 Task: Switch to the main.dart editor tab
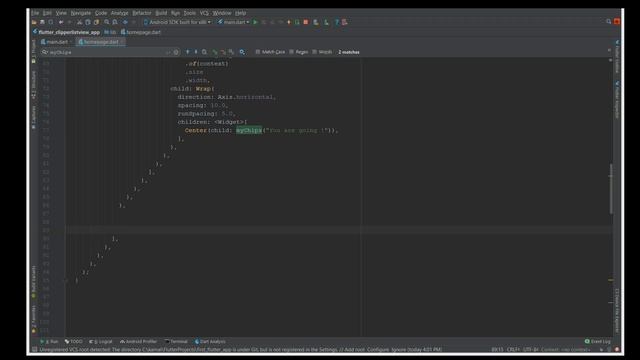(x=56, y=42)
